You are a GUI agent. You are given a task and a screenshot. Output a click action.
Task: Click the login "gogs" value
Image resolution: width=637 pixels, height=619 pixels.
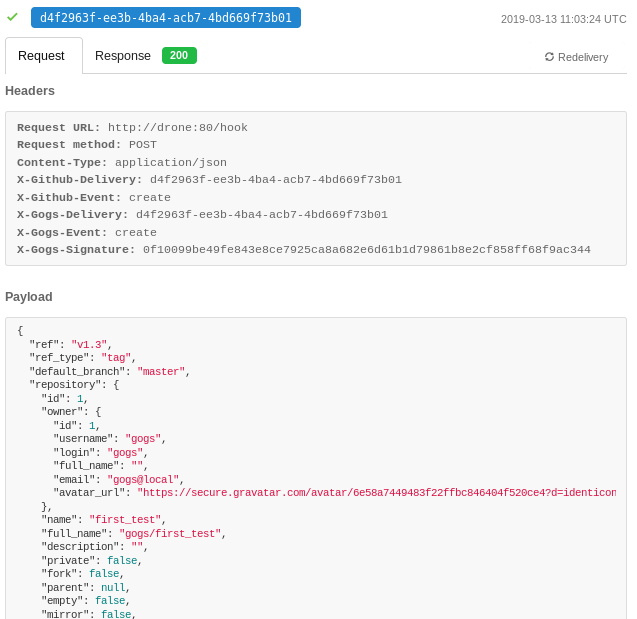coord(125,452)
